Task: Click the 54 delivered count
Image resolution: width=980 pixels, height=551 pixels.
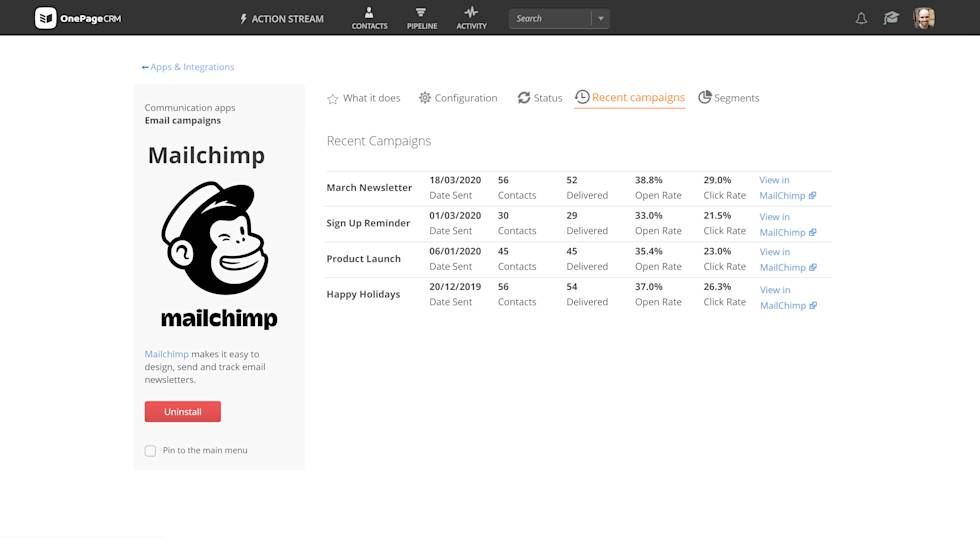Action: (572, 287)
